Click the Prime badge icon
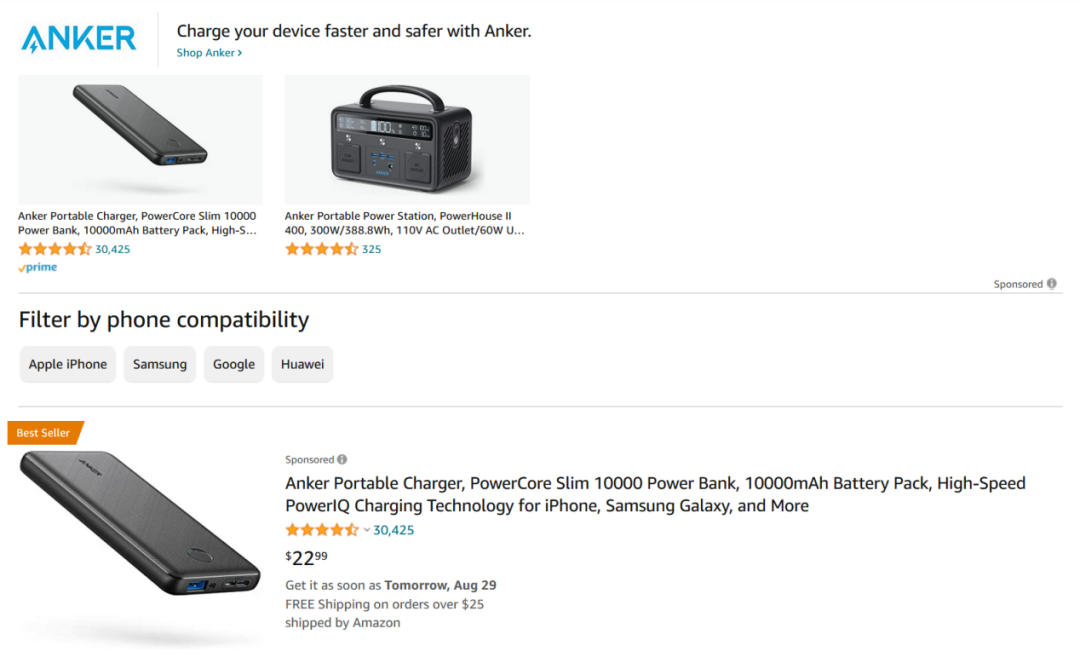Image resolution: width=1080 pixels, height=663 pixels. (38, 268)
